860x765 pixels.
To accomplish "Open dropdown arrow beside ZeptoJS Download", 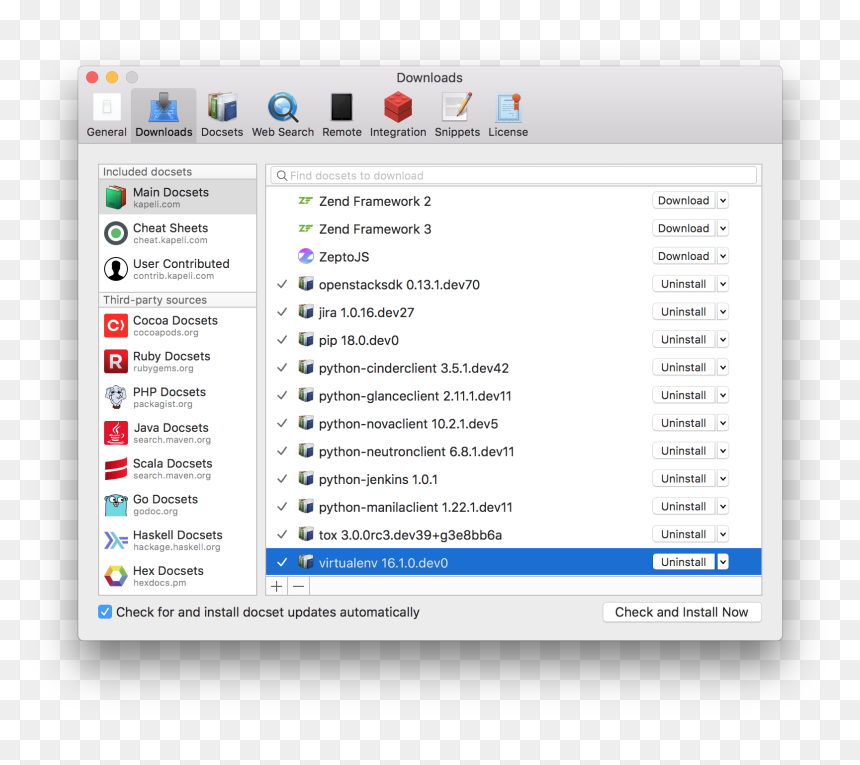I will pyautogui.click(x=723, y=256).
